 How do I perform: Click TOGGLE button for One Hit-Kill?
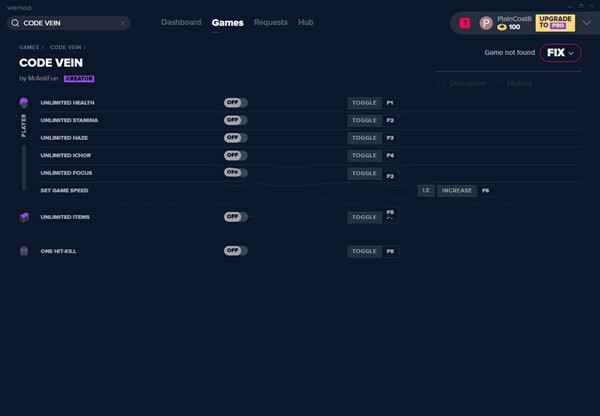tap(364, 251)
